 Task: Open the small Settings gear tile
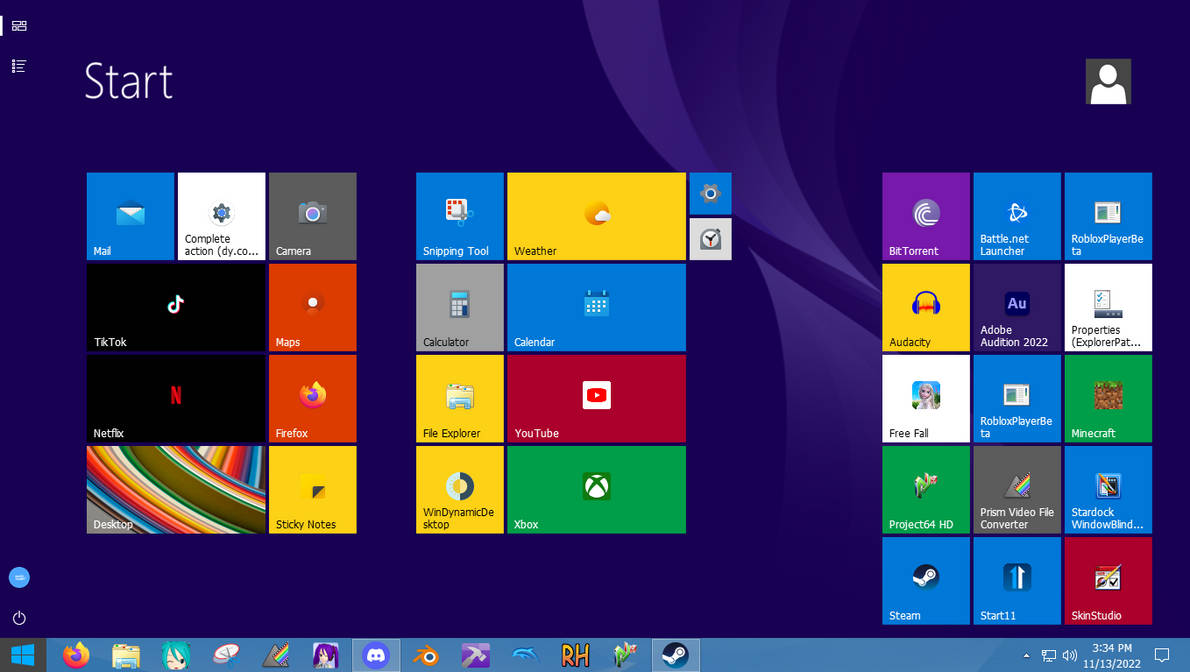[710, 194]
